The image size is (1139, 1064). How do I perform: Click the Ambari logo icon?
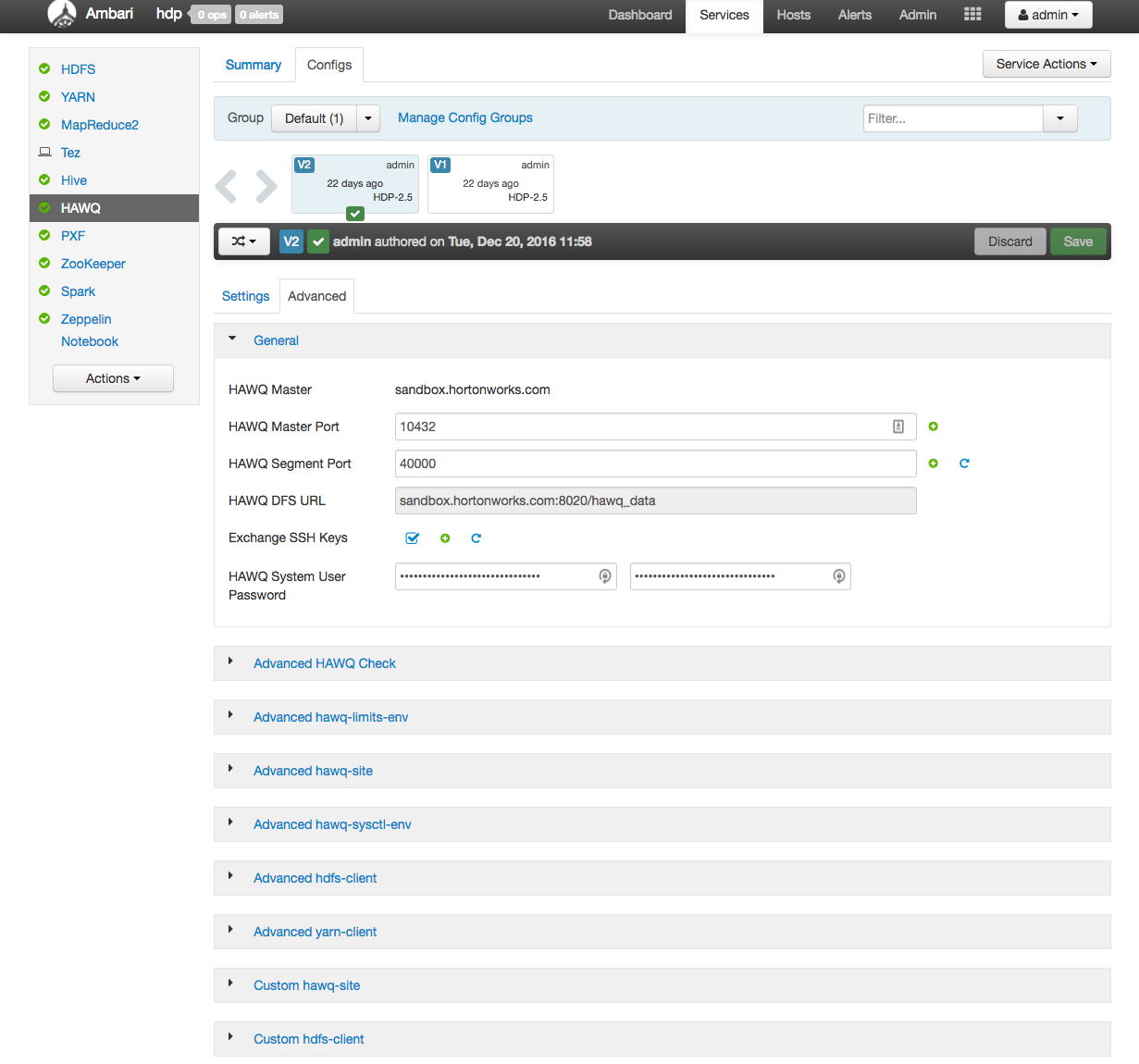point(62,15)
